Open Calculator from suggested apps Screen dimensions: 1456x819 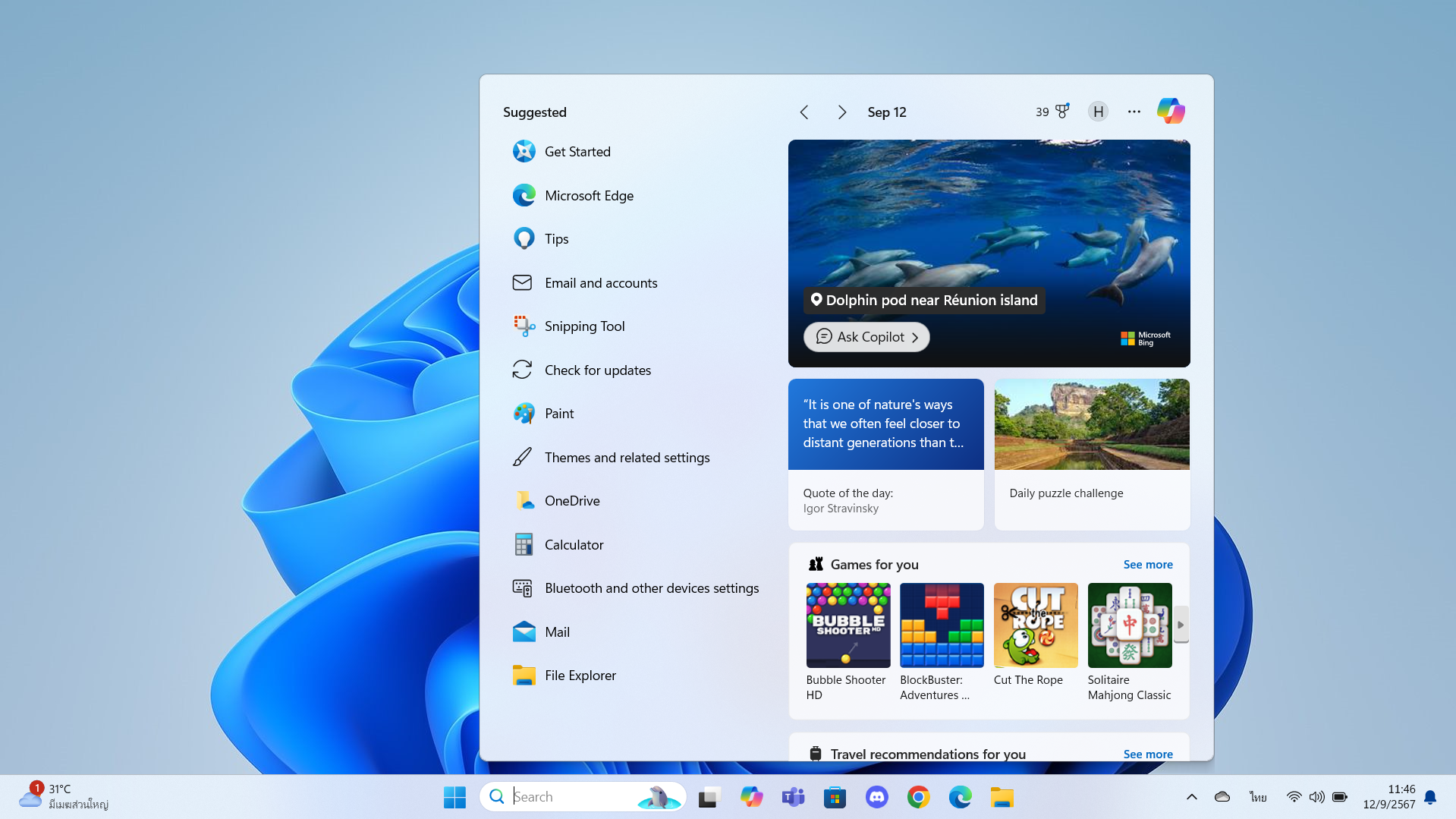(574, 545)
